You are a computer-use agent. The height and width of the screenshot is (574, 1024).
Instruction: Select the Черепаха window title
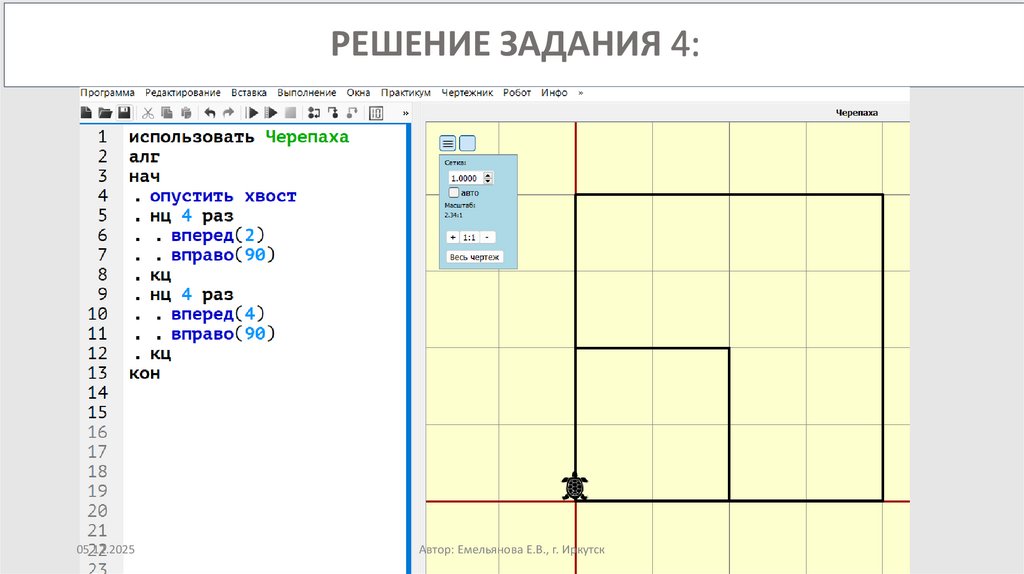pos(857,113)
